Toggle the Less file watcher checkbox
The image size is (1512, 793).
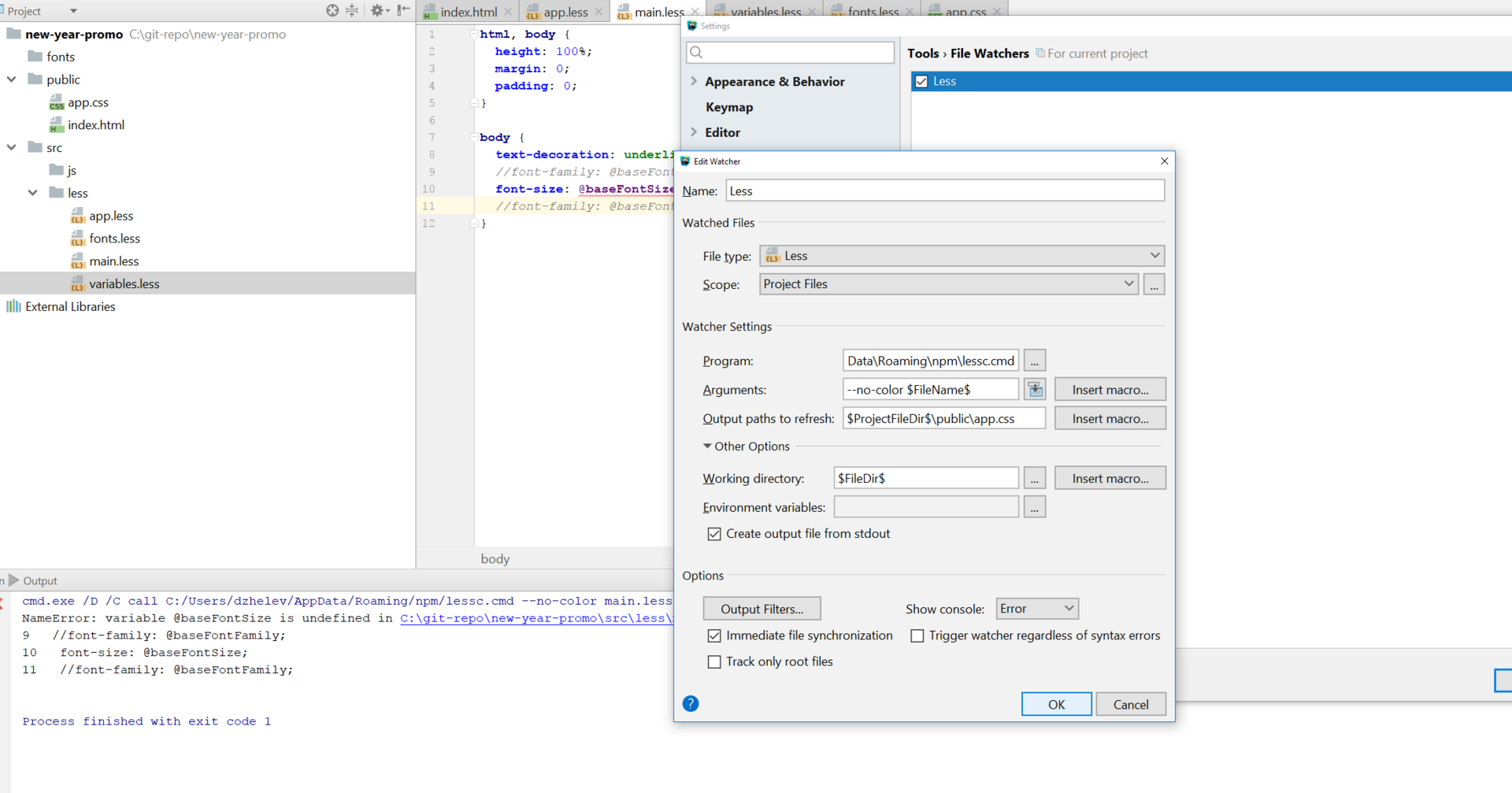coord(921,81)
